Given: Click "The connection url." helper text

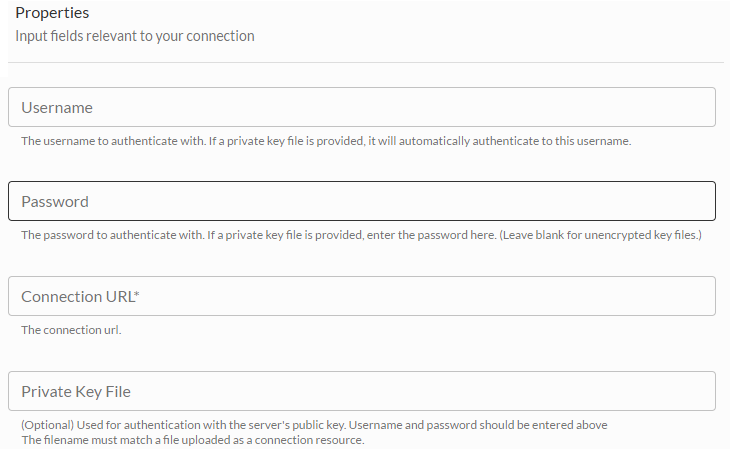Looking at the screenshot, I should click(x=71, y=330).
